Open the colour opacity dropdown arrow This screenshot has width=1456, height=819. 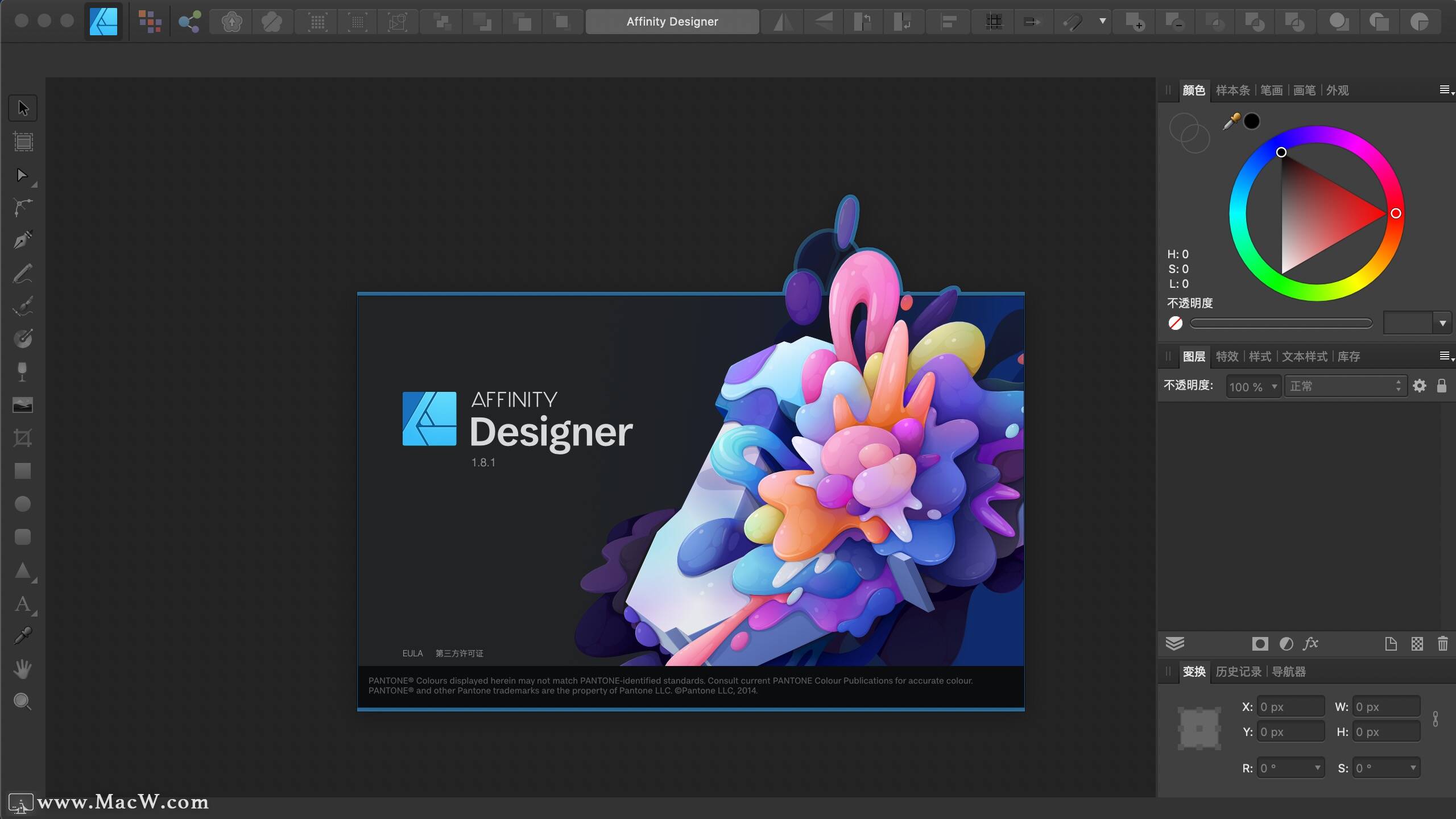point(1442,324)
